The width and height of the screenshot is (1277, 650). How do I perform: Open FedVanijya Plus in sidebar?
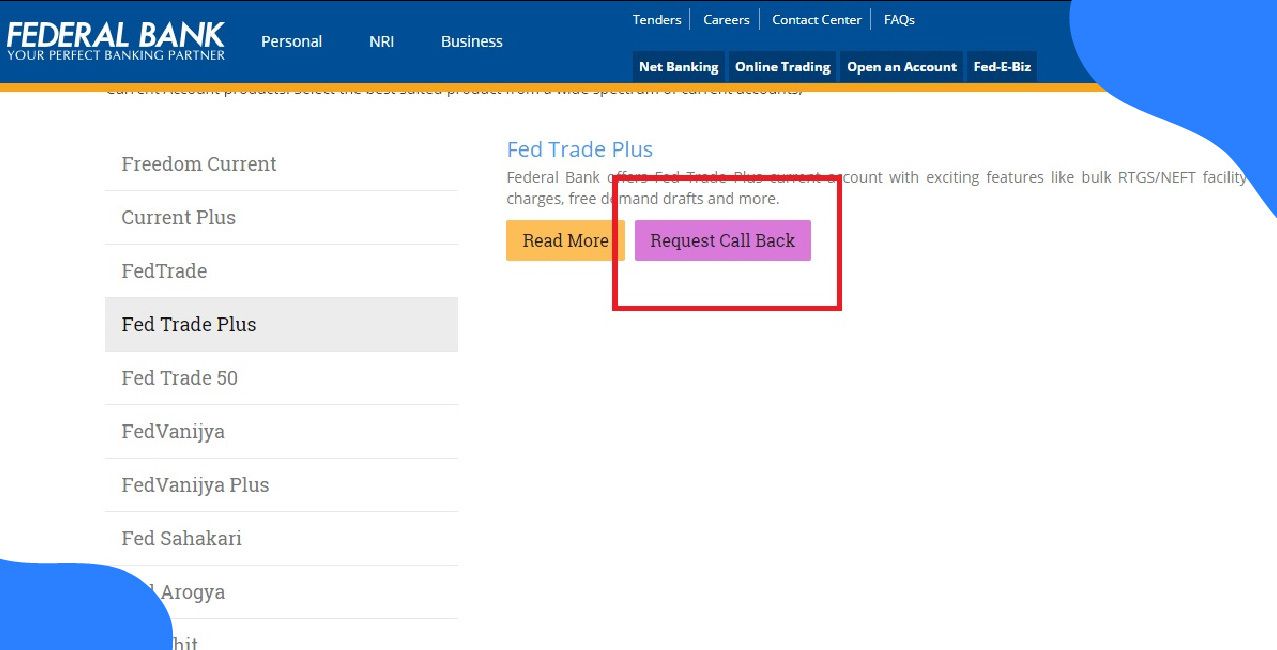[195, 485]
